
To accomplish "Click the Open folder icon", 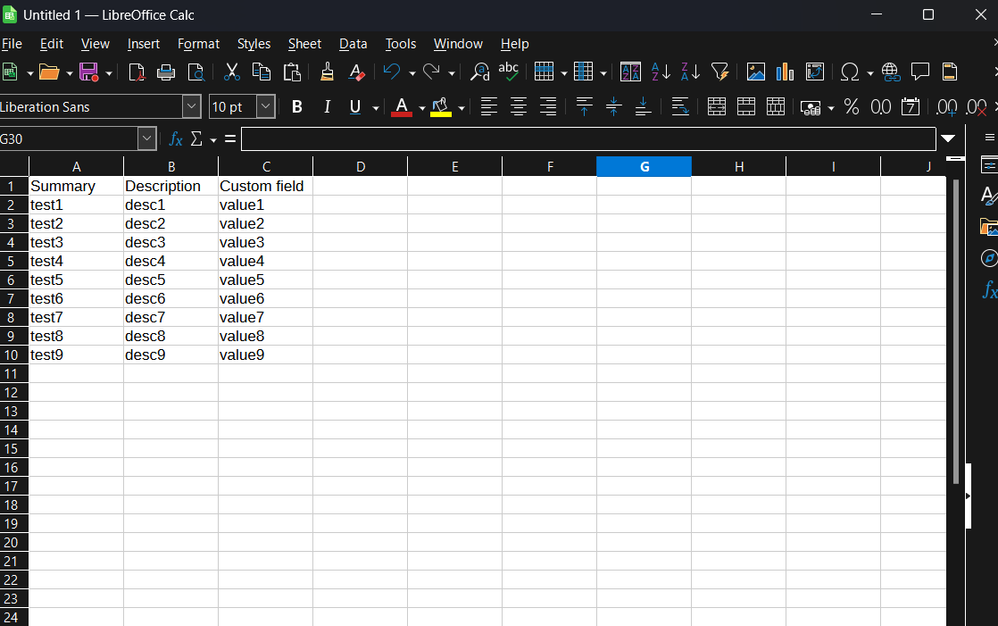I will click(48, 72).
